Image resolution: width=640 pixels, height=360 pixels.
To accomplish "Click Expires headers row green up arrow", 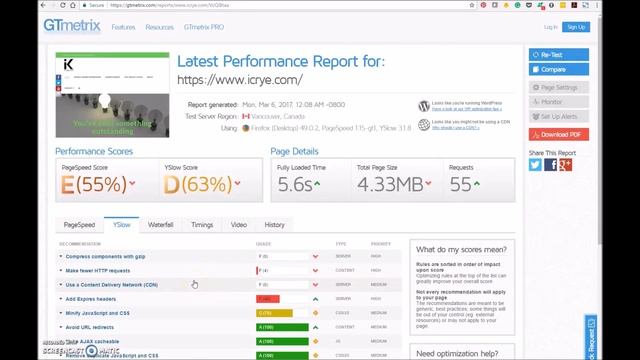I will click(316, 299).
